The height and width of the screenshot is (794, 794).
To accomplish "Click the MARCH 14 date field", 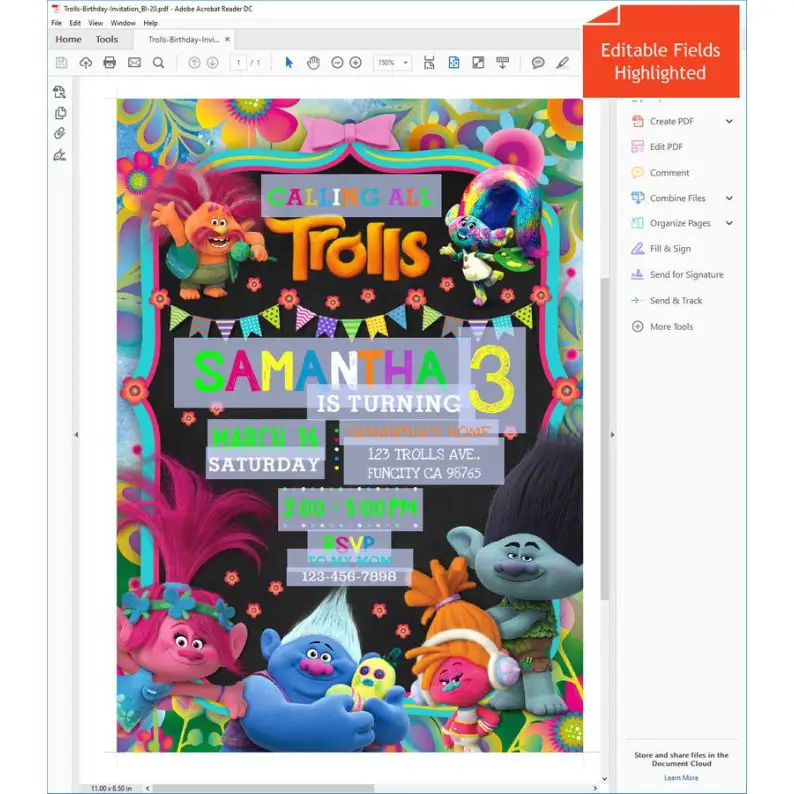I will pyautogui.click(x=266, y=435).
